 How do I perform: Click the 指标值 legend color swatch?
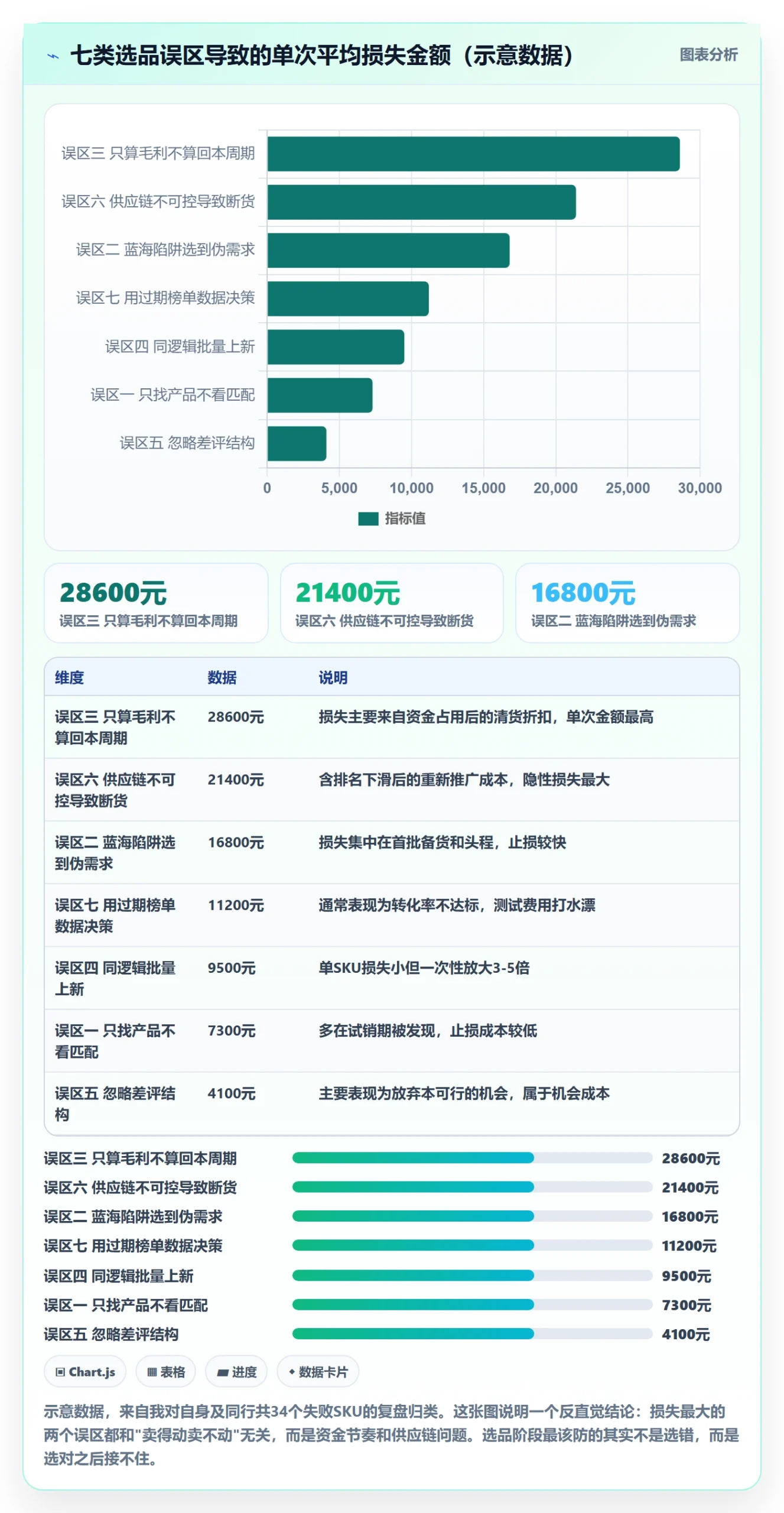pos(368,518)
